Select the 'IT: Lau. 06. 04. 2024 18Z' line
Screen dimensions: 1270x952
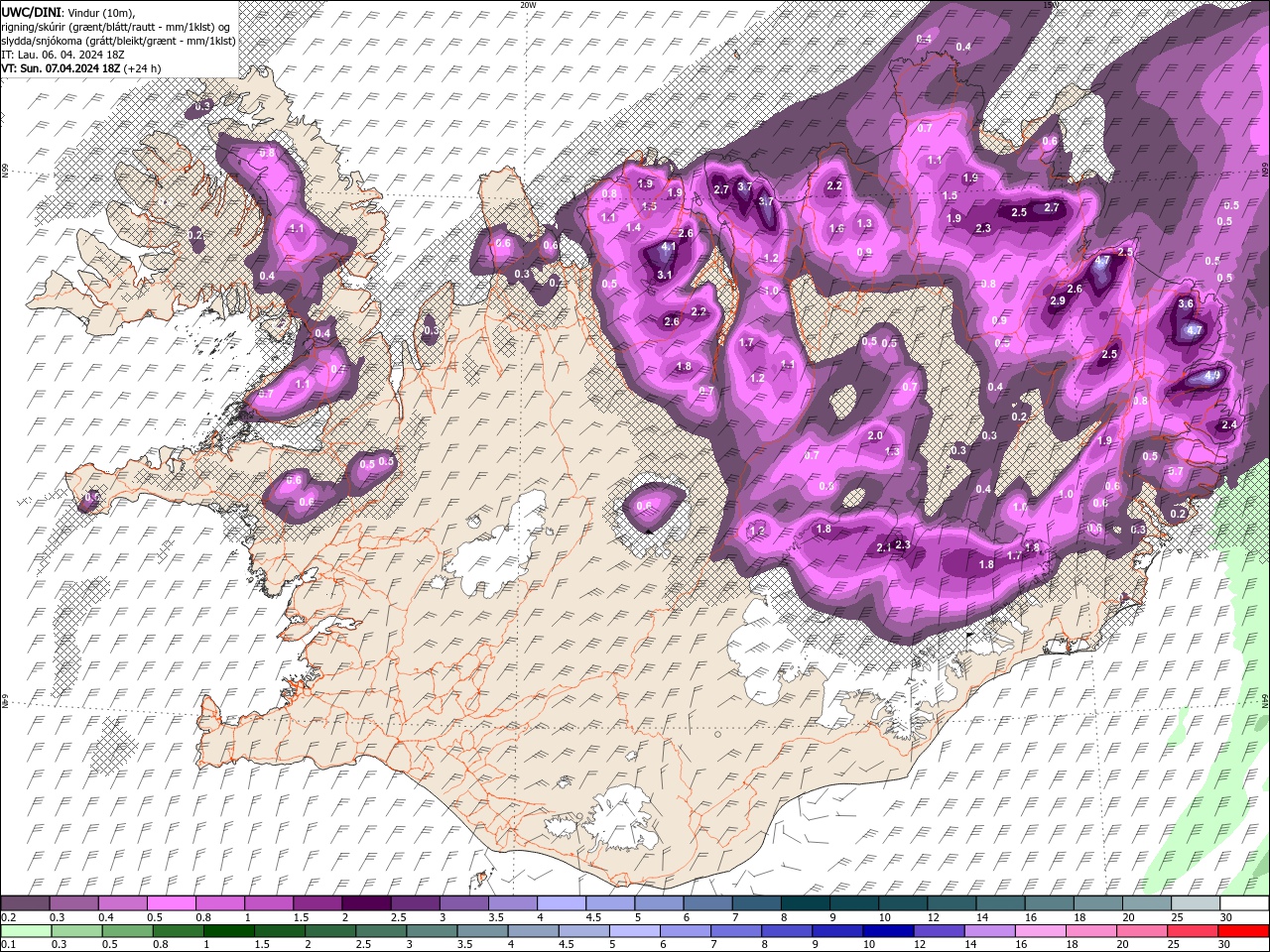click(62, 54)
